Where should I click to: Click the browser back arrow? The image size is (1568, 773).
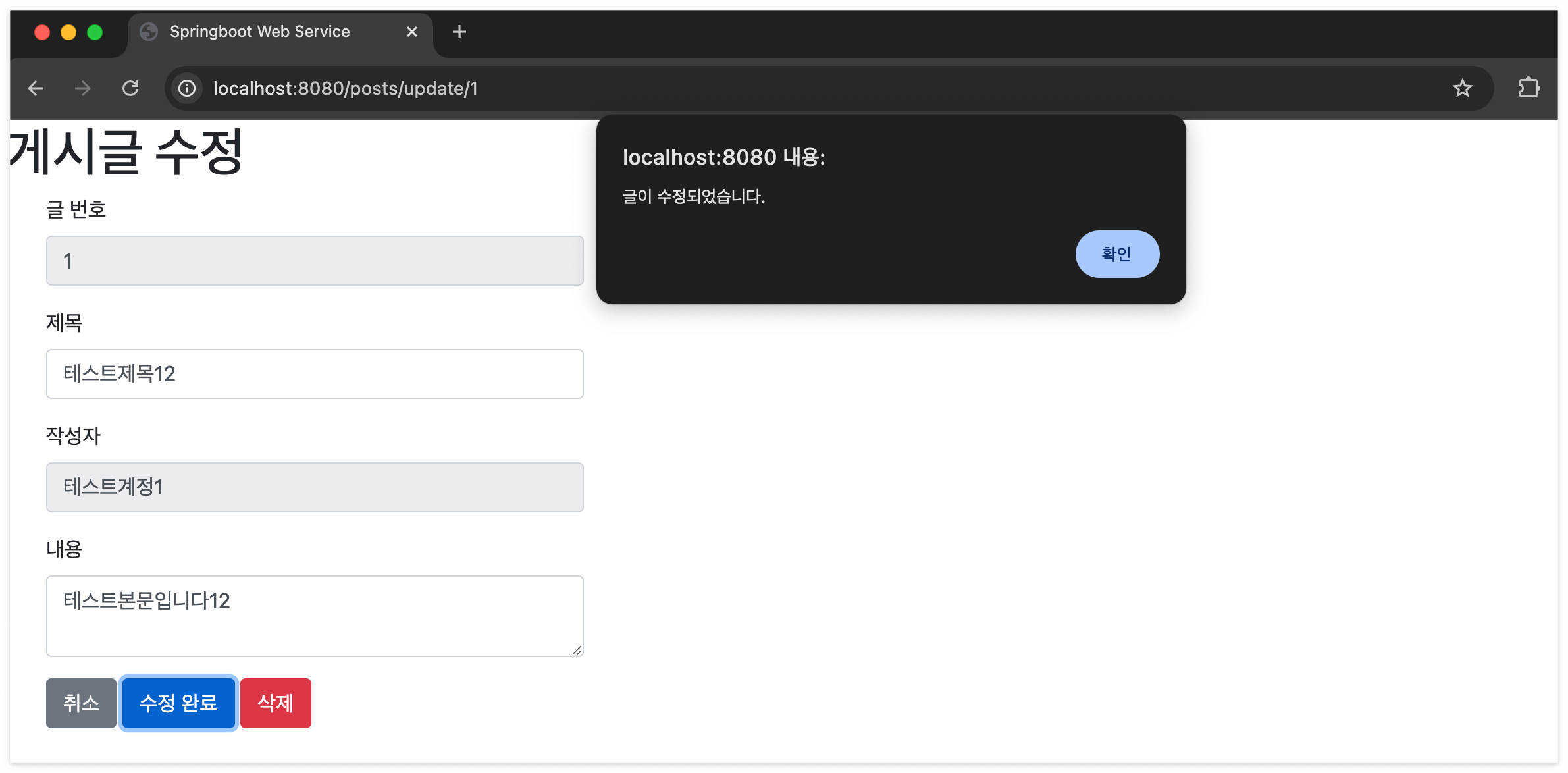[36, 88]
